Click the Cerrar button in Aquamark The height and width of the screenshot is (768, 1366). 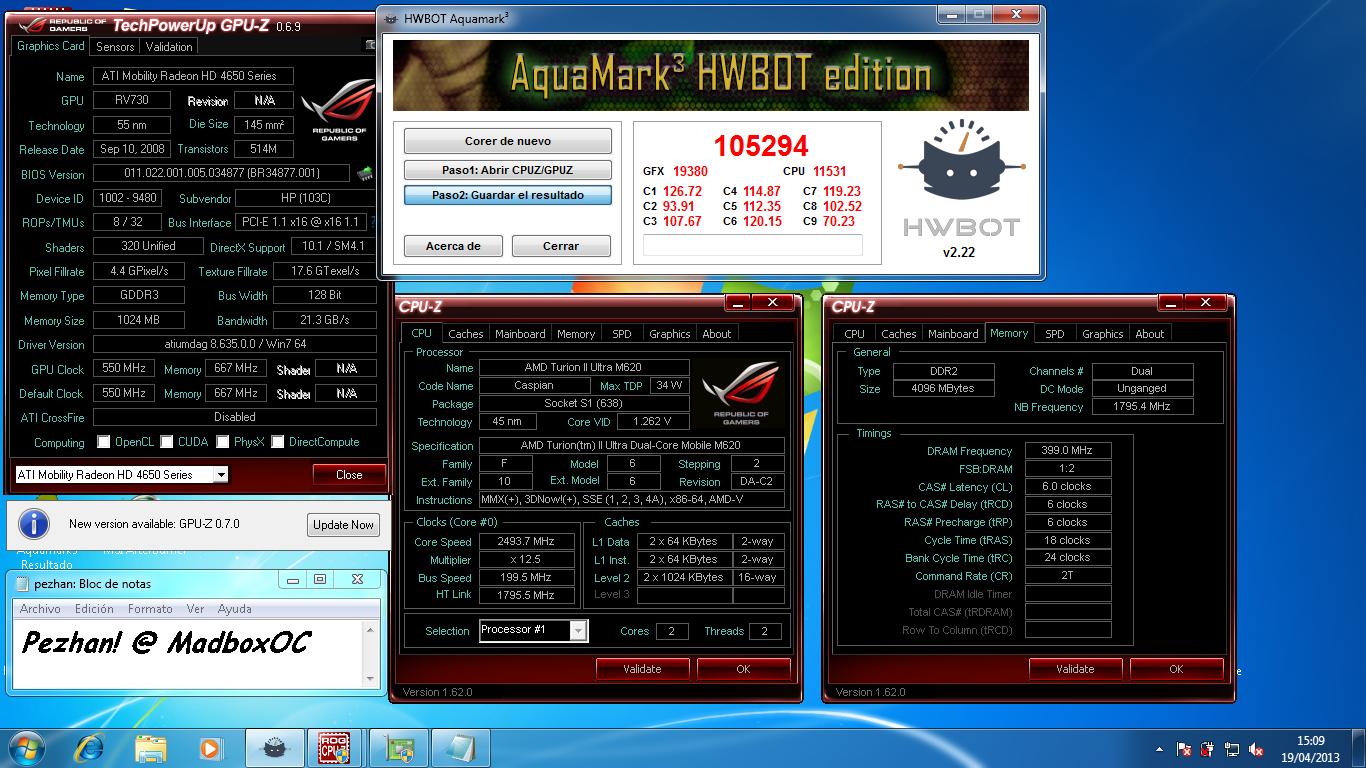point(561,246)
